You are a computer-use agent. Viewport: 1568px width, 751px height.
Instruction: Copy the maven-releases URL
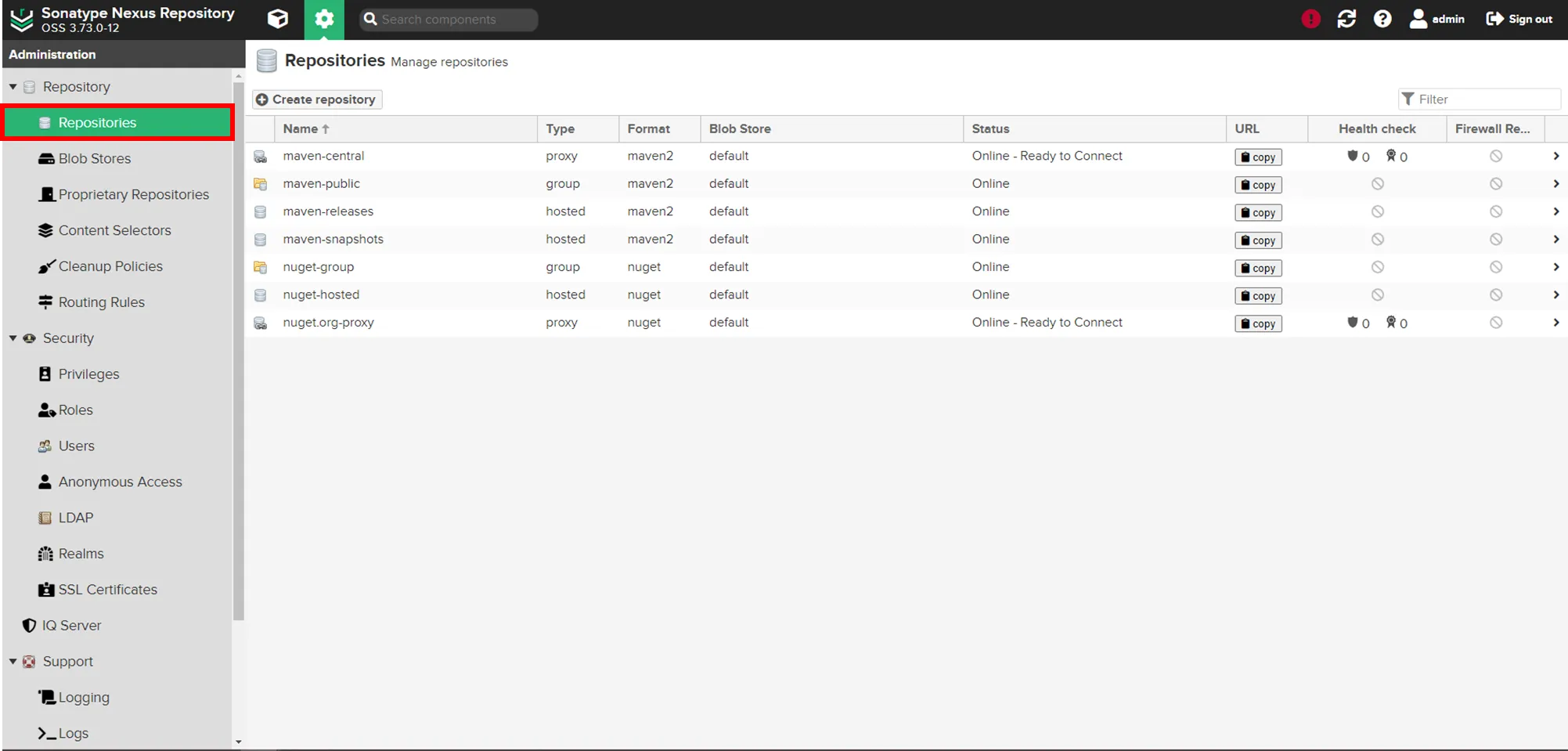pyautogui.click(x=1258, y=213)
